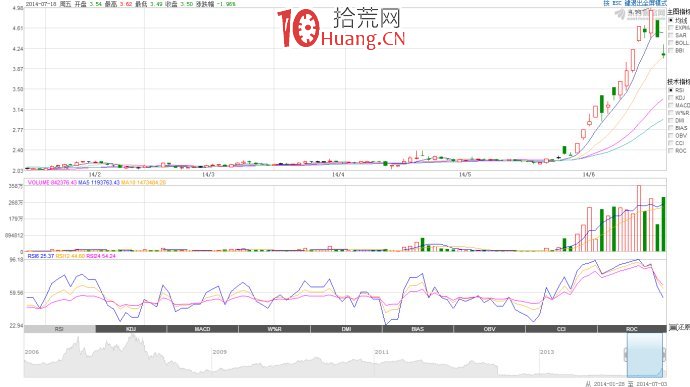Click the 还原 restore button beside the ROC tab
Image resolution: width=690 pixels, height=387 pixels.
pos(679,329)
